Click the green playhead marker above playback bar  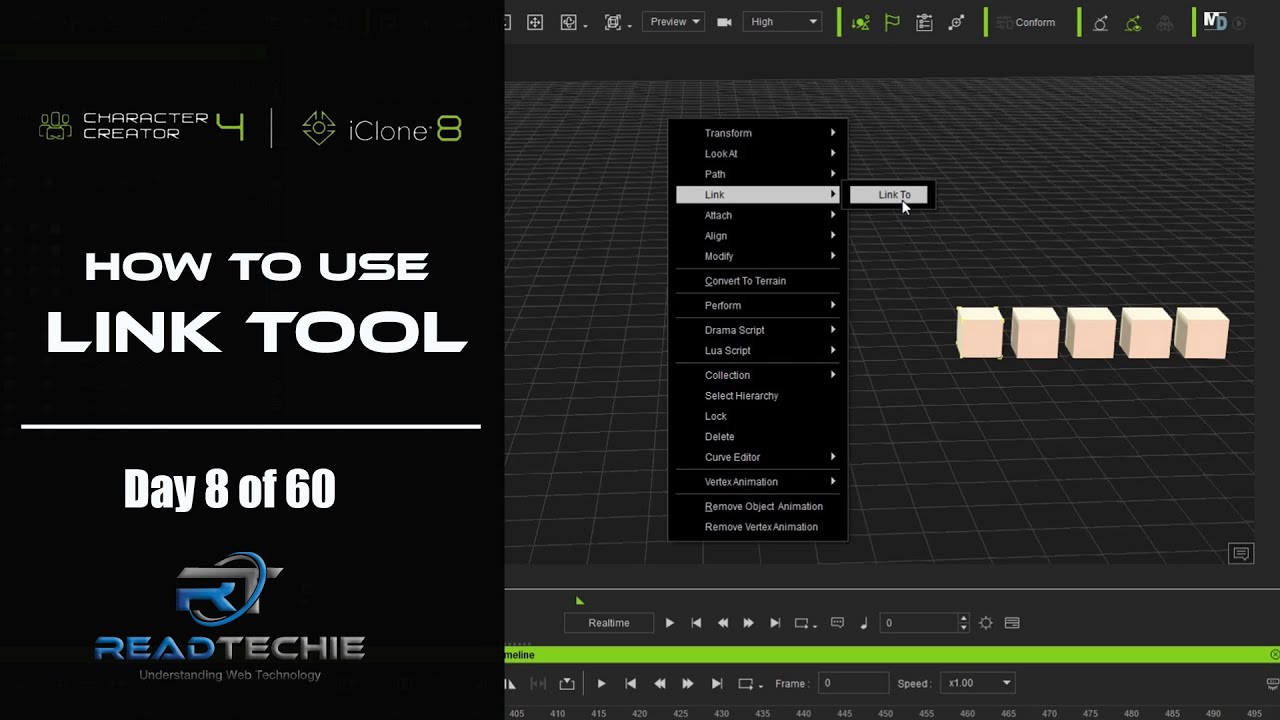click(579, 600)
